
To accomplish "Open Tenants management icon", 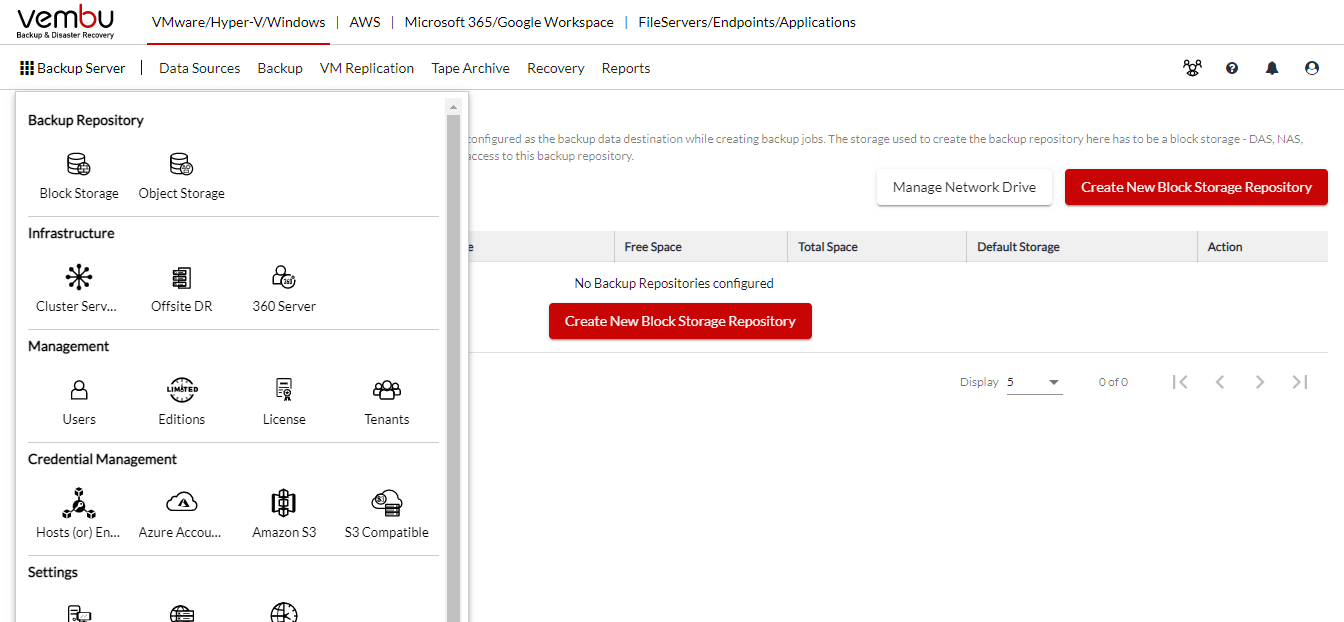I will 387,390.
